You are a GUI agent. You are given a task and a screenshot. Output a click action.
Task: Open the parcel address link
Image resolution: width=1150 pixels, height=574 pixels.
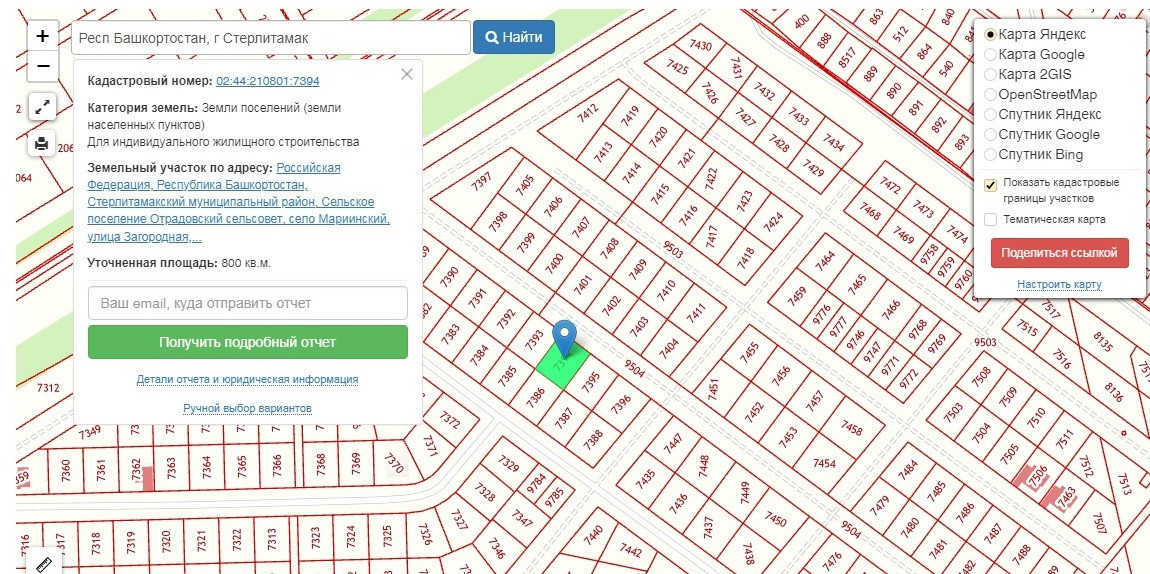(x=238, y=202)
